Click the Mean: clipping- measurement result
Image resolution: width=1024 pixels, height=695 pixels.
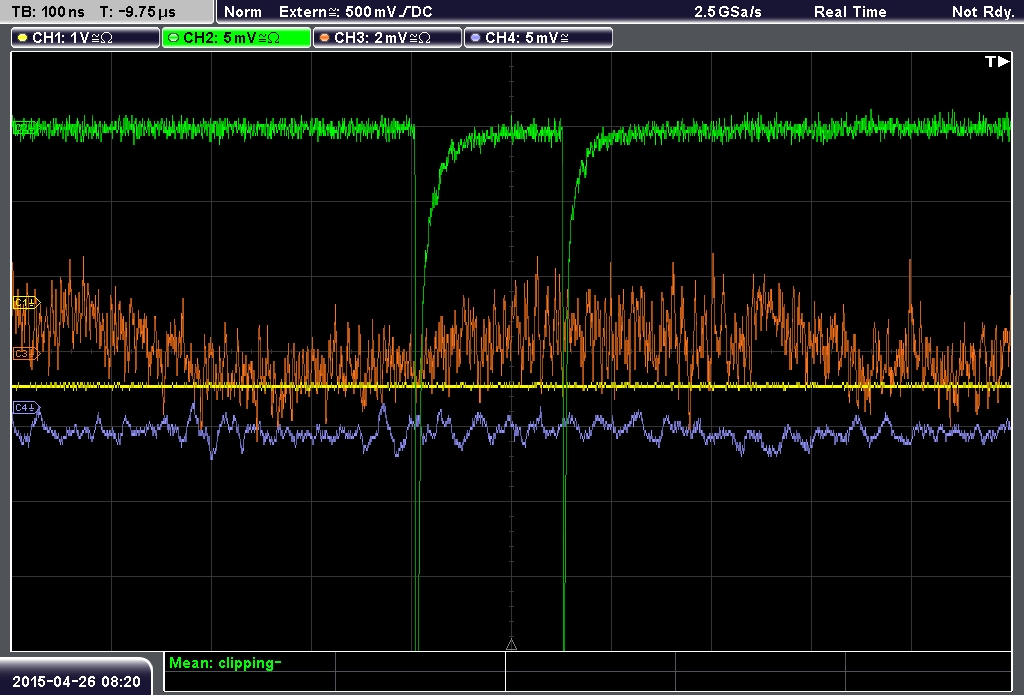[x=225, y=663]
